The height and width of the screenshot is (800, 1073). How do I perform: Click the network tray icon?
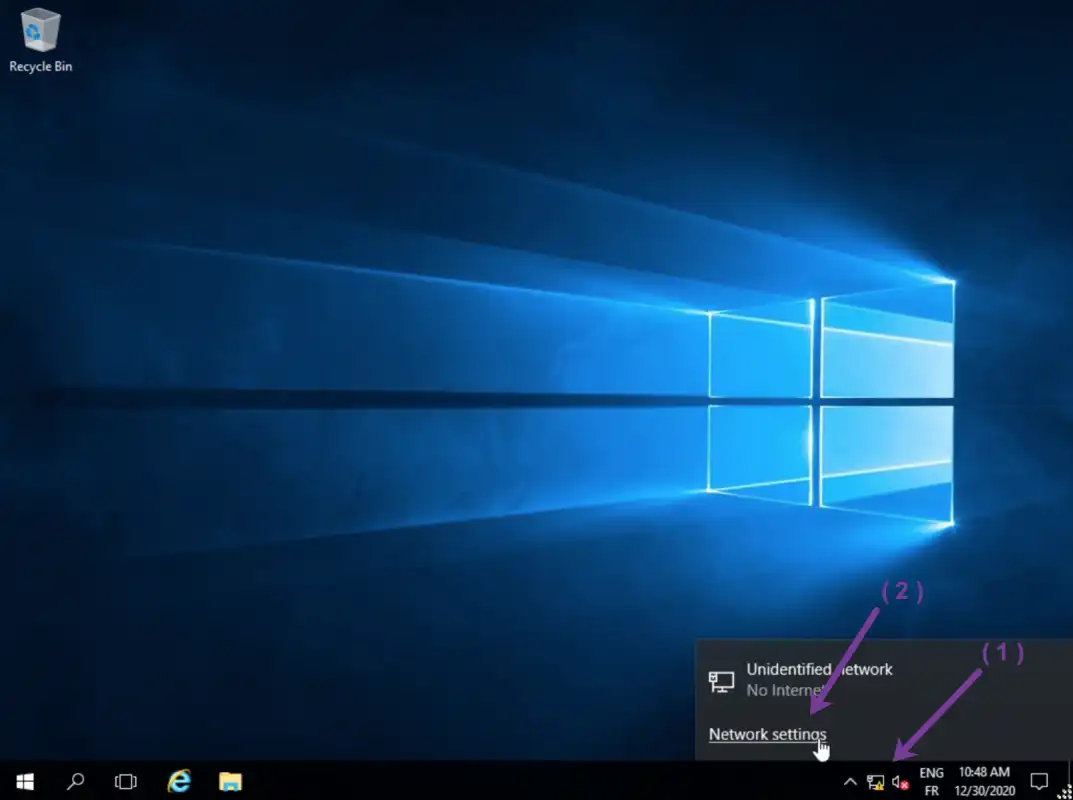point(875,782)
